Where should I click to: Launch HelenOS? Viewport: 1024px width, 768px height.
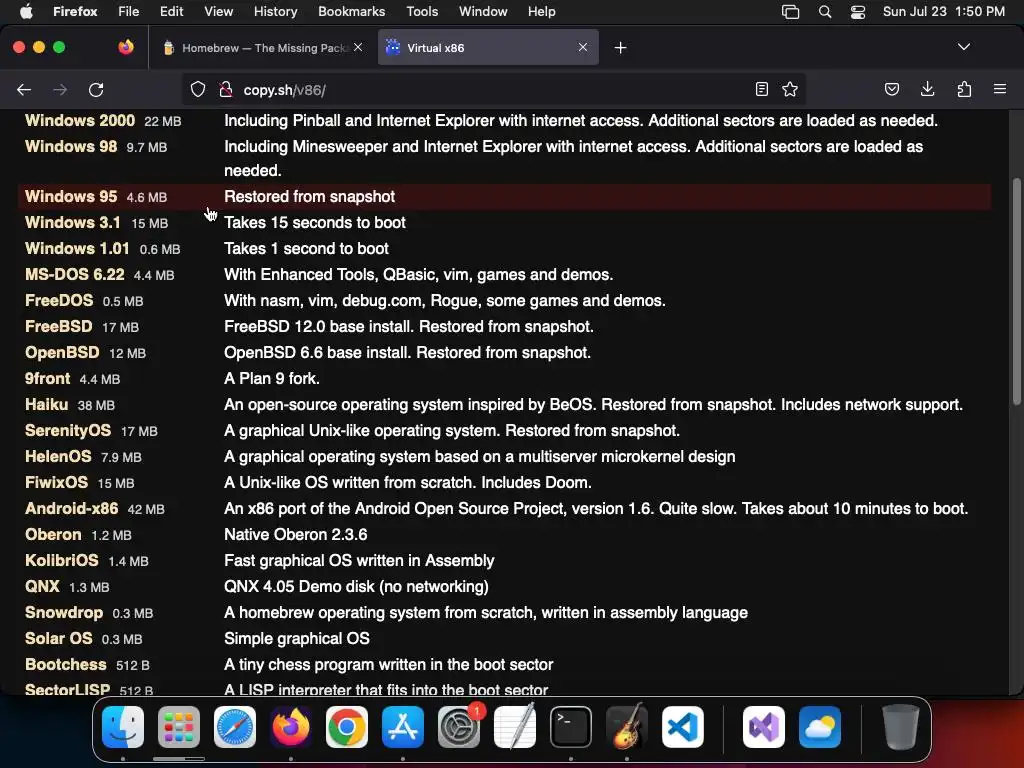pyautogui.click(x=58, y=457)
